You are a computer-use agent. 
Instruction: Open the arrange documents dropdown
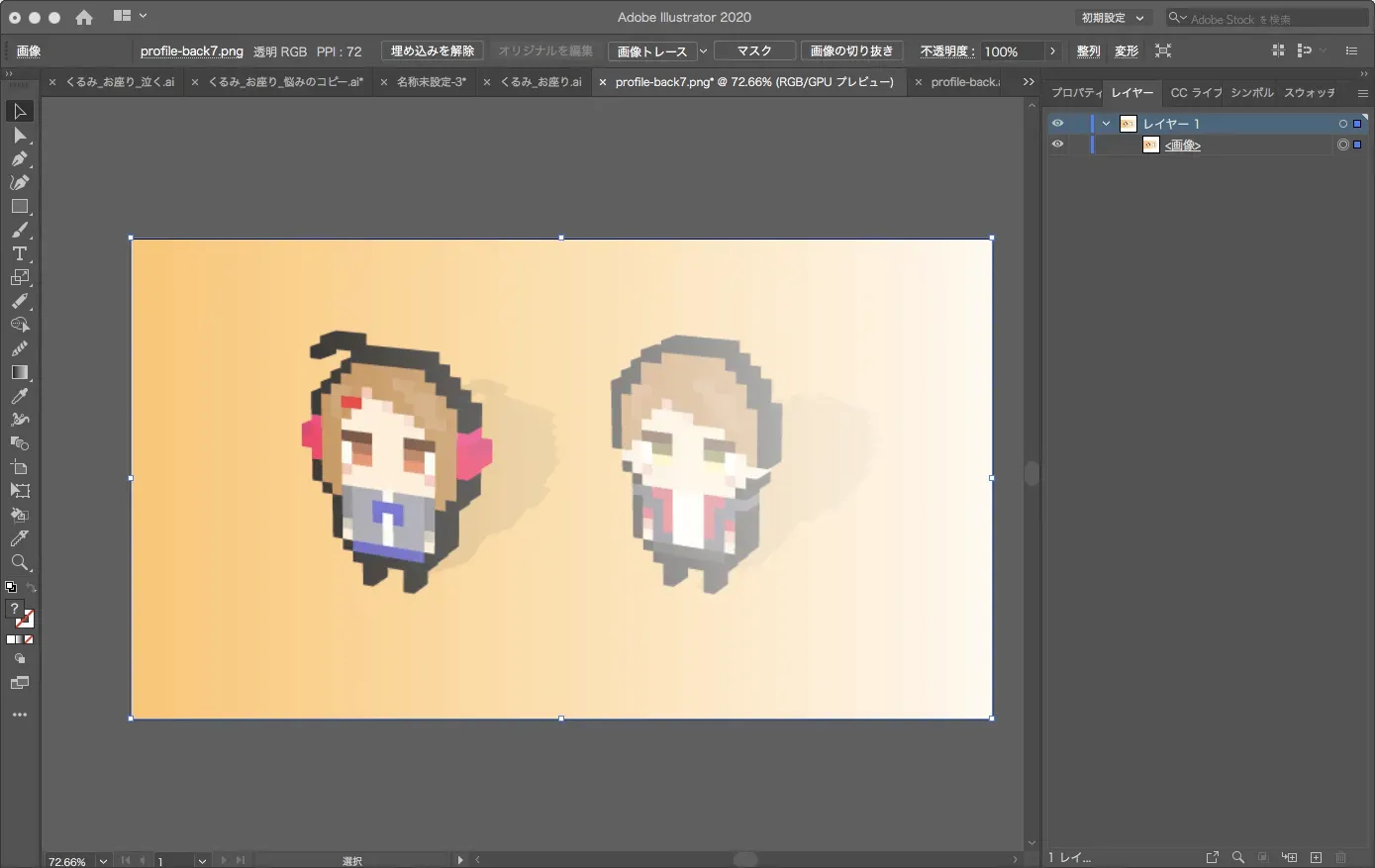[130, 16]
